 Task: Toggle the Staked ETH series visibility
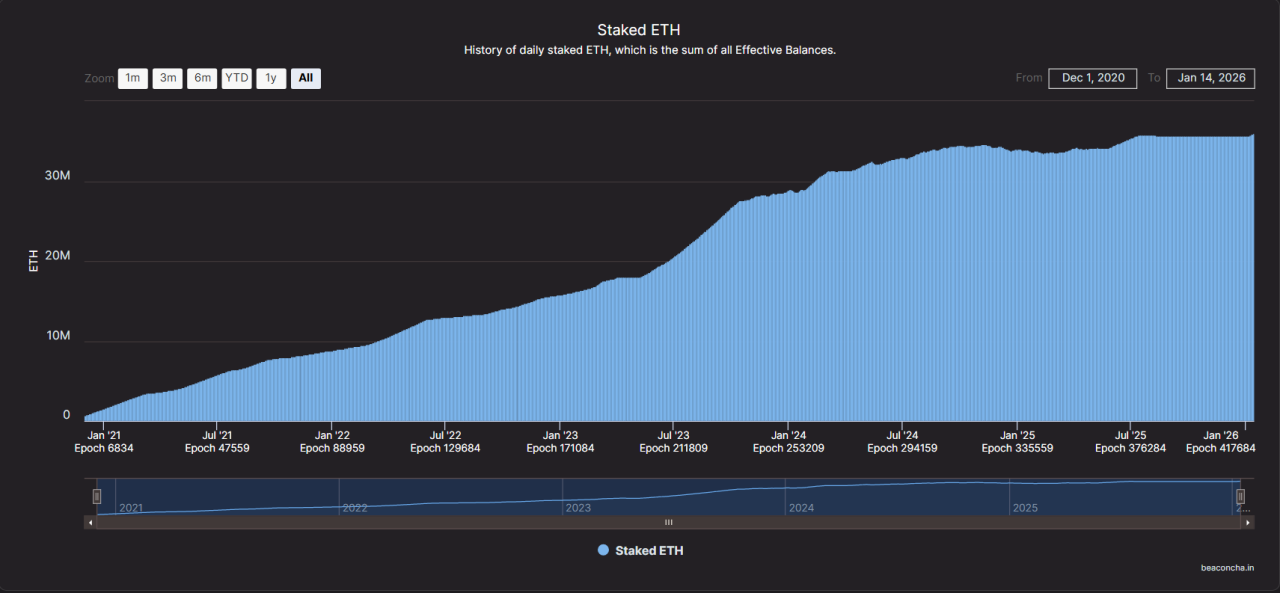tap(640, 550)
